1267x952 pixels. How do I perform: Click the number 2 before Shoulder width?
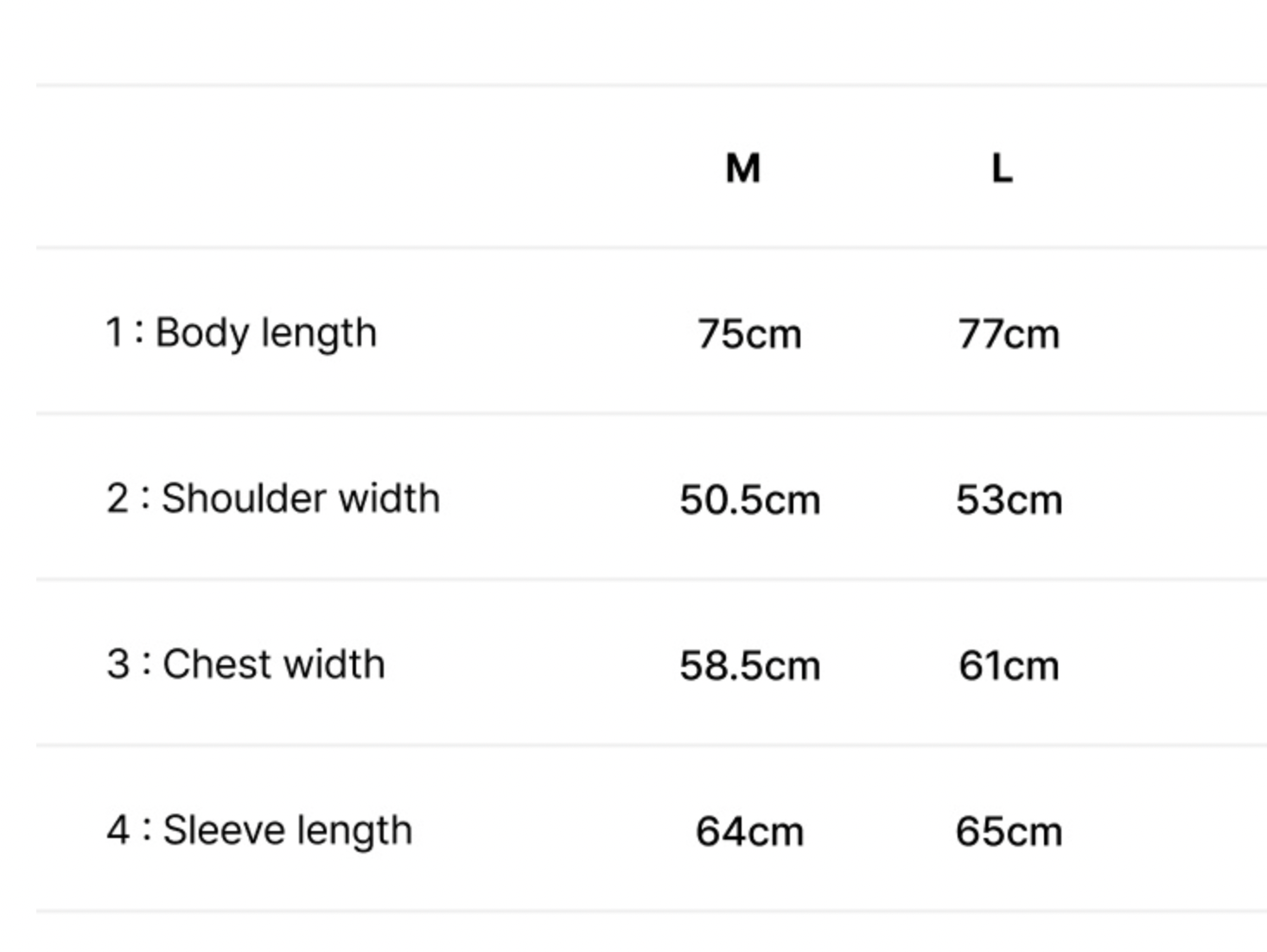[x=118, y=498]
